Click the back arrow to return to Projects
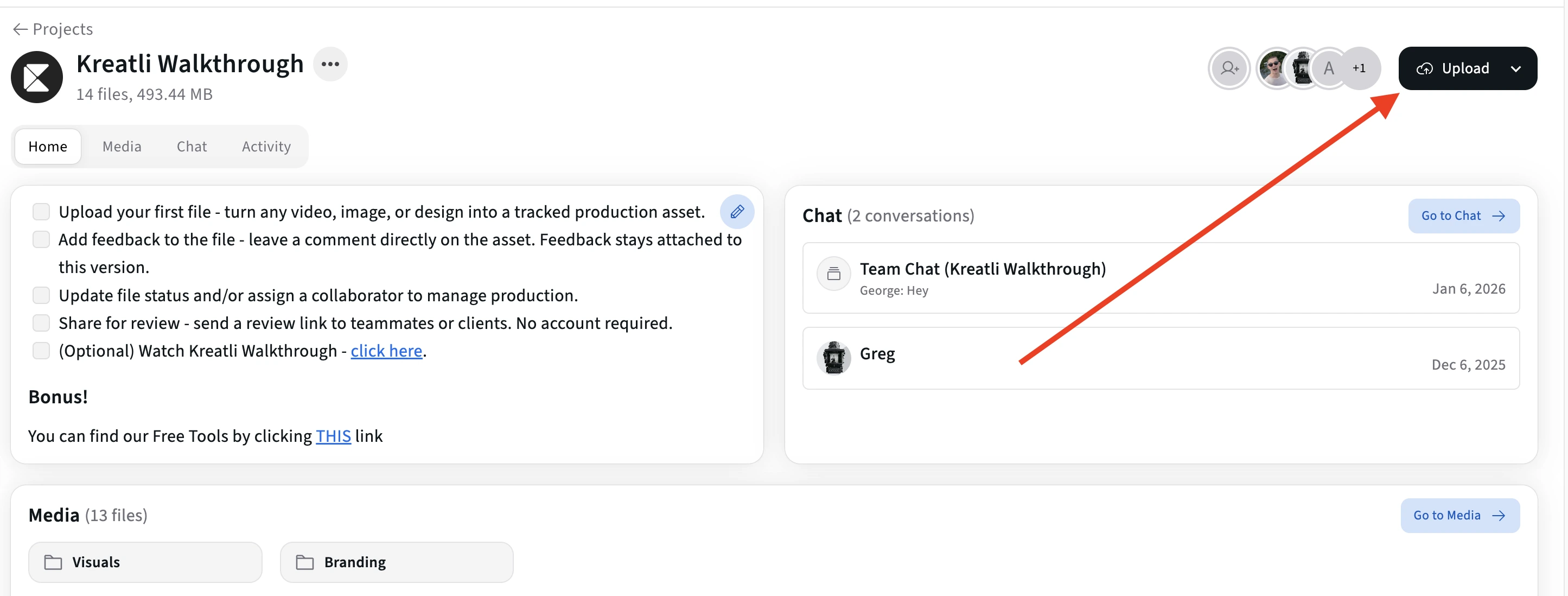 tap(20, 29)
